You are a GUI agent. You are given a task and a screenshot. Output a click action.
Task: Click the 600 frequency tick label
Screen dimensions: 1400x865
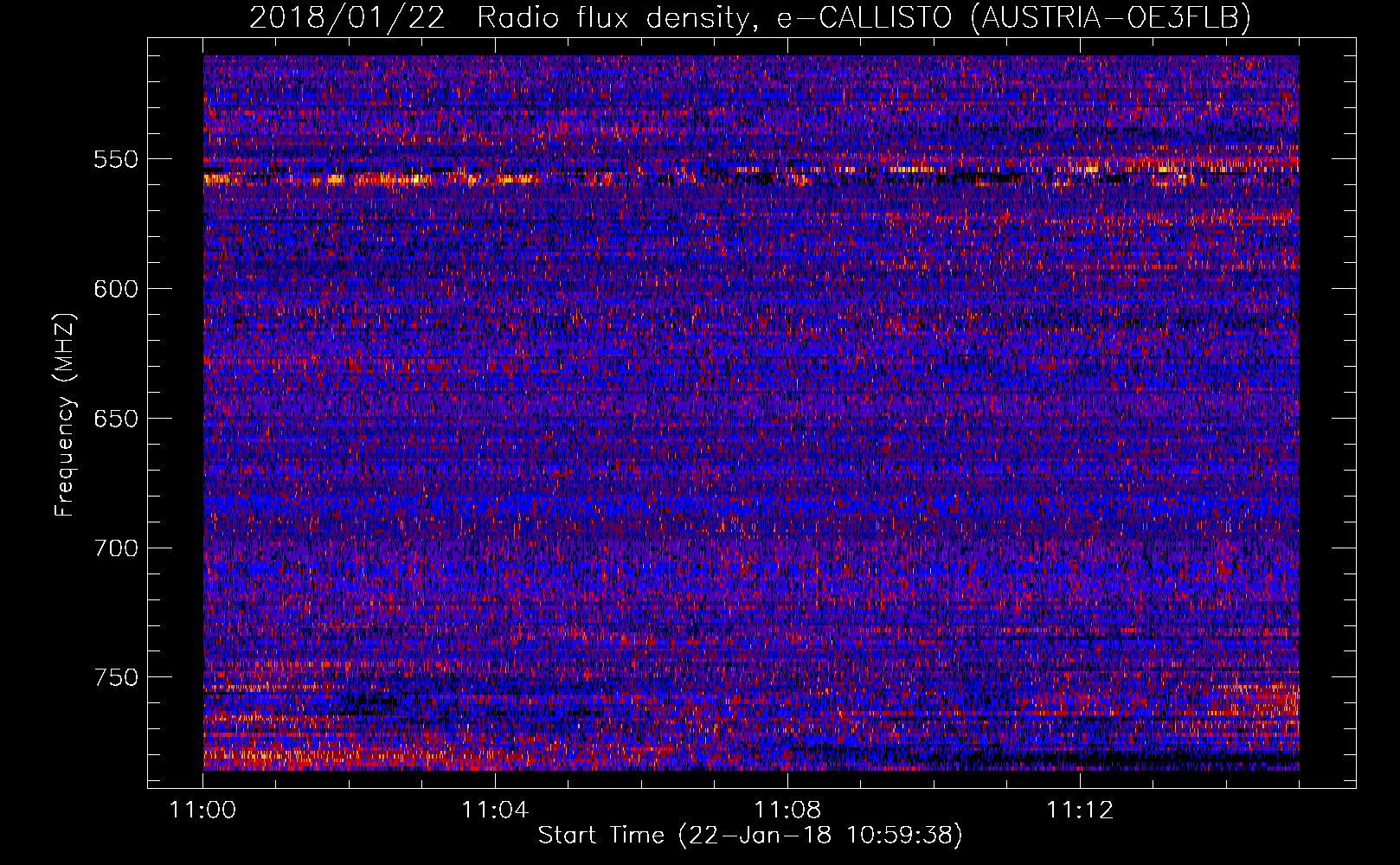(x=116, y=289)
